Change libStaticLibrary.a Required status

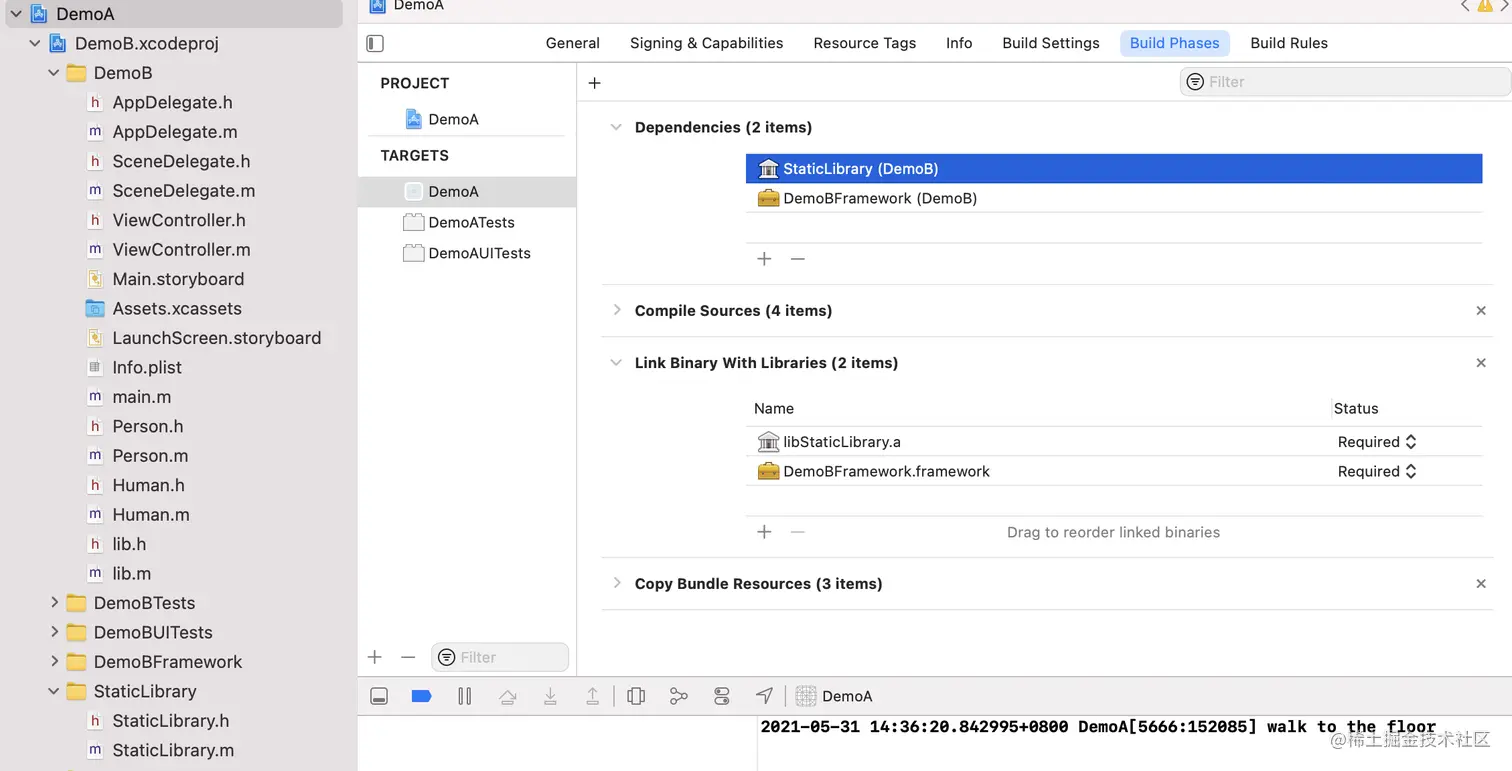[1377, 442]
